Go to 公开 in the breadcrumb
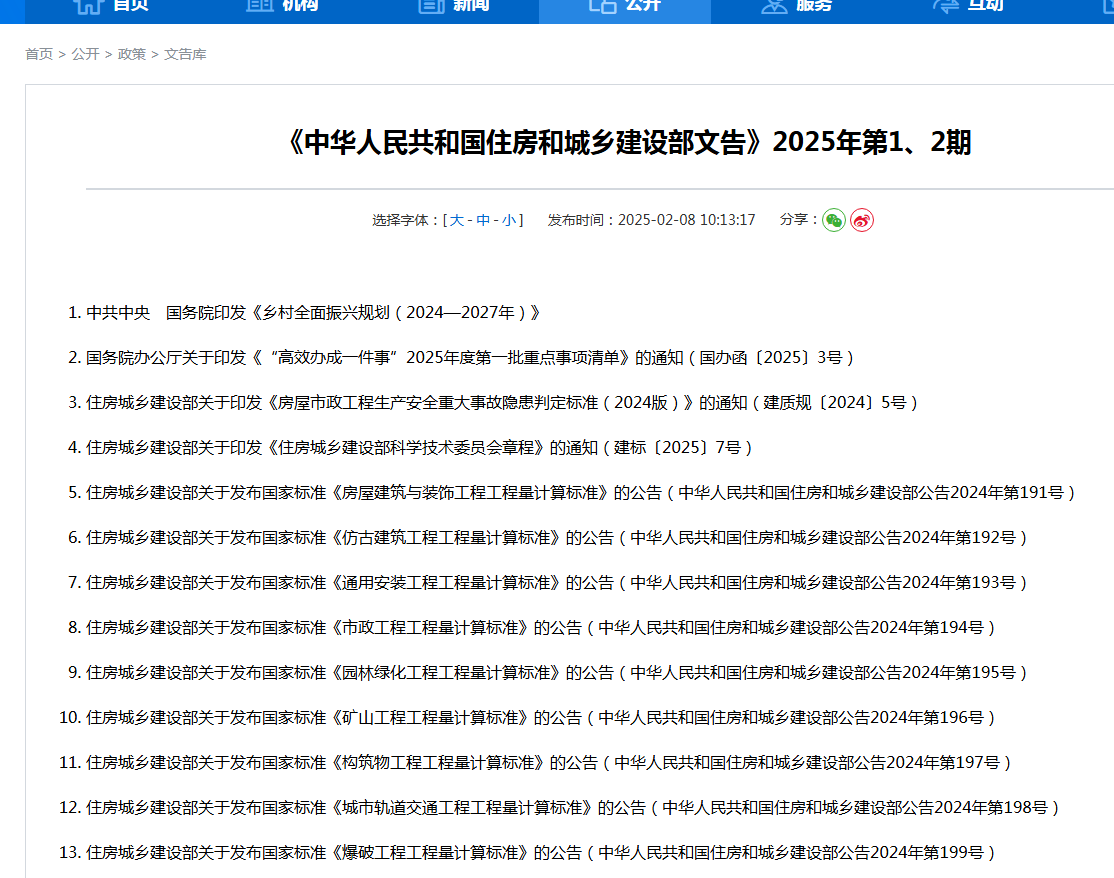Viewport: 1114px width, 878px height. 85,54
